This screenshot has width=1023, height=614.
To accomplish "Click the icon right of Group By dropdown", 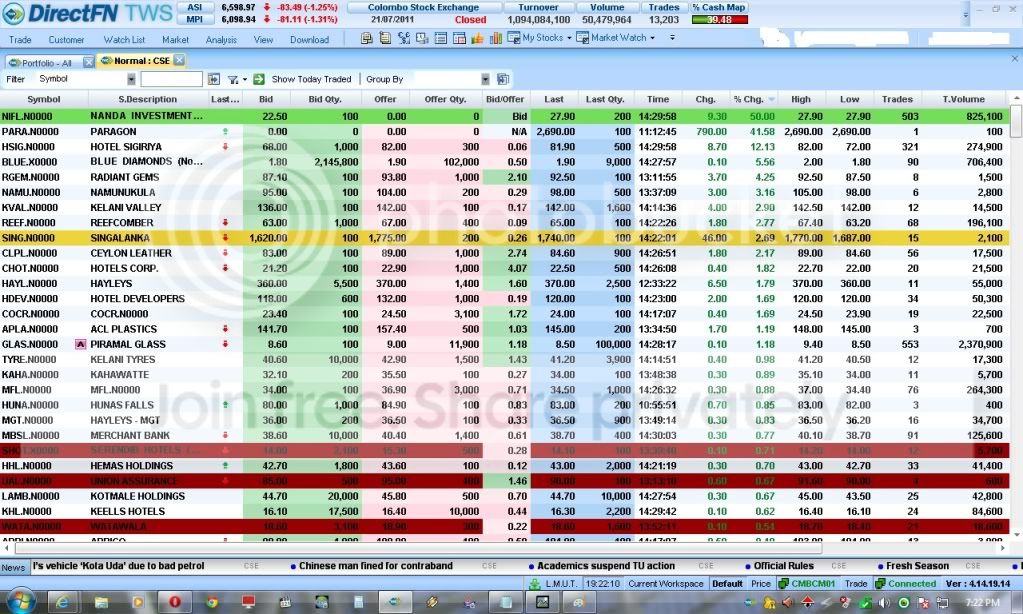I will pos(503,79).
